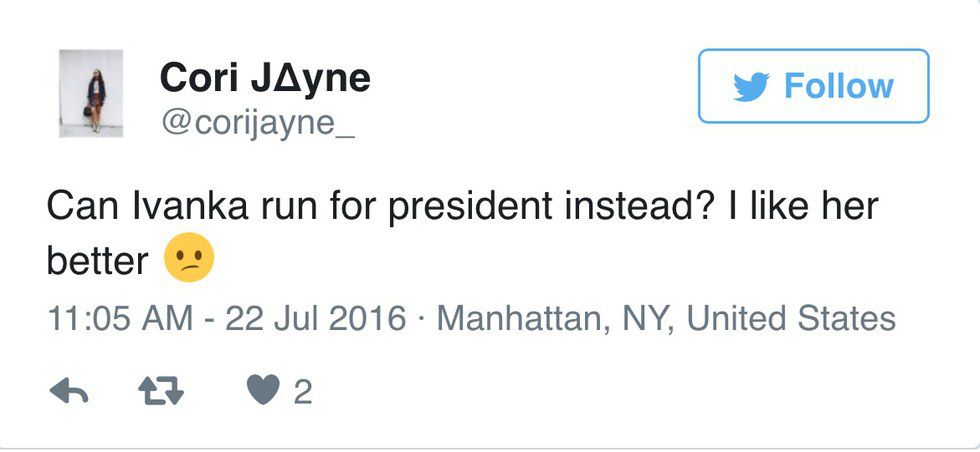
Task: Click the word 'better' on second line
Action: (97, 262)
